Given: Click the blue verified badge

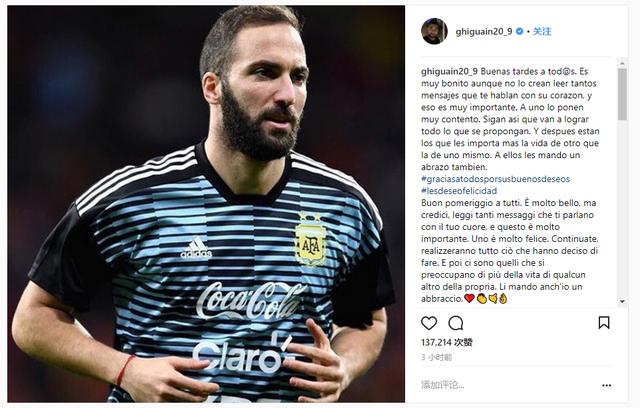Looking at the screenshot, I should pos(520,31).
